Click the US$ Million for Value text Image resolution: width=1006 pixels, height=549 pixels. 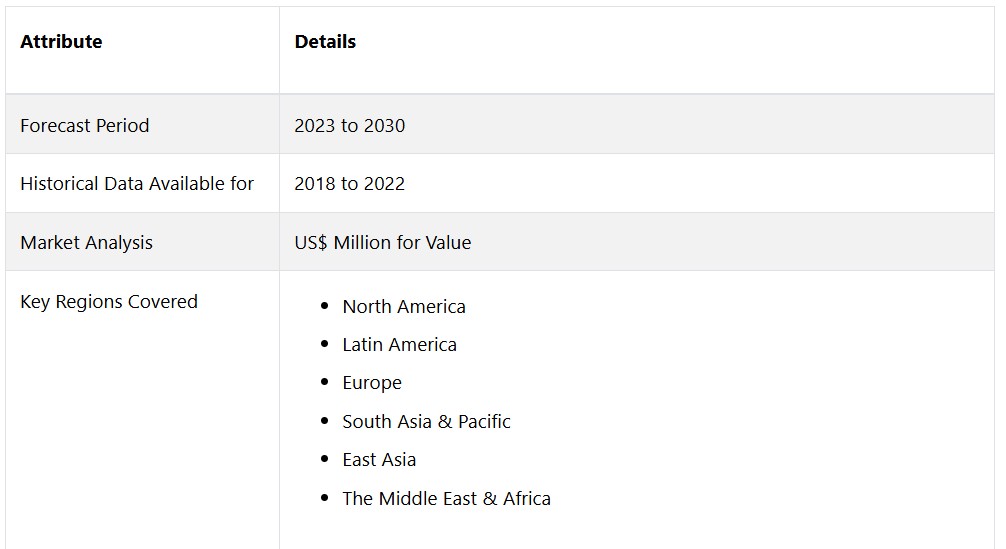(x=382, y=243)
